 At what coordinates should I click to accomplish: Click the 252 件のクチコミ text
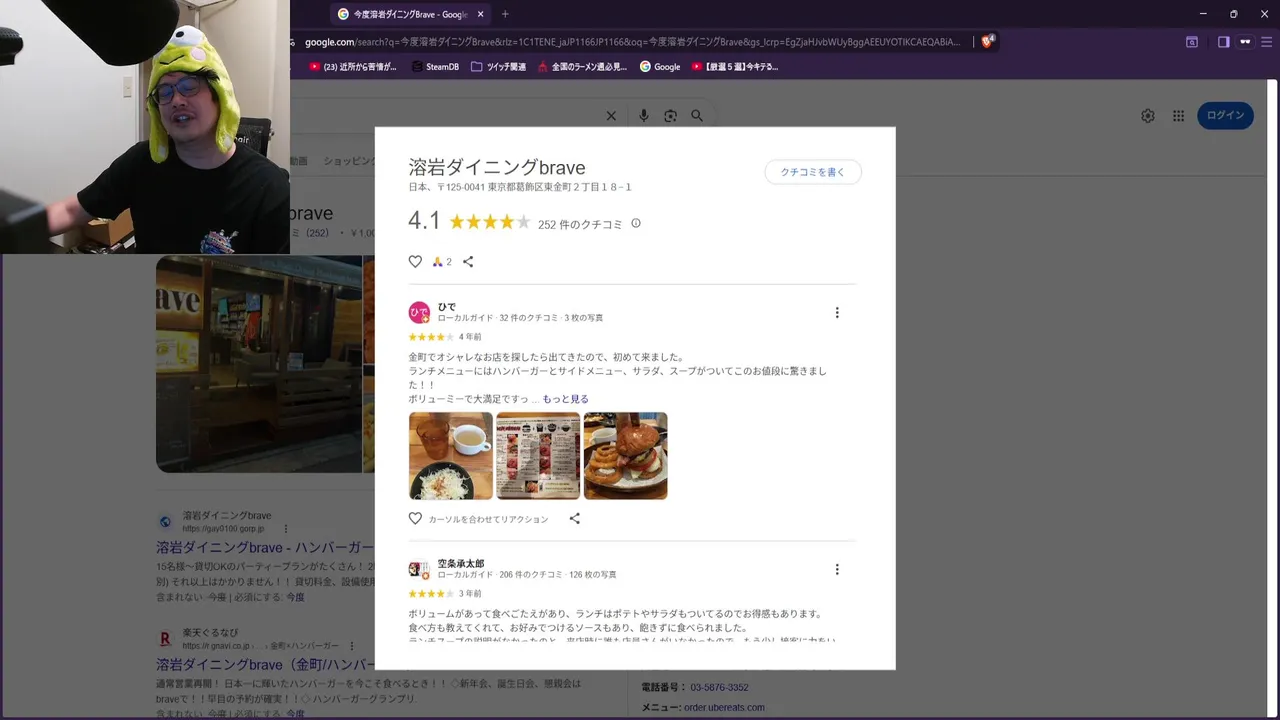580,224
